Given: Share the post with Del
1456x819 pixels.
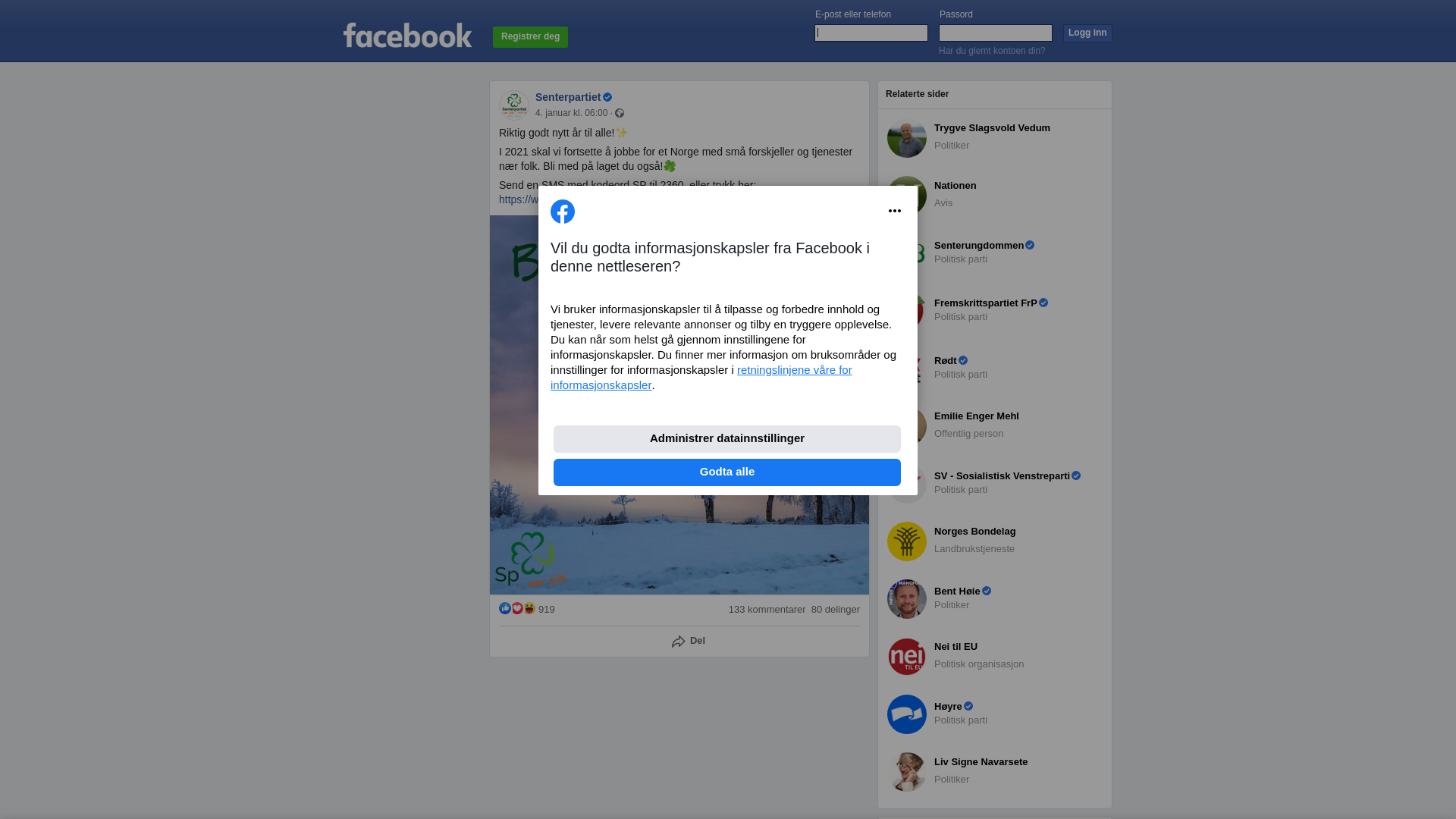Looking at the screenshot, I should coord(688,642).
